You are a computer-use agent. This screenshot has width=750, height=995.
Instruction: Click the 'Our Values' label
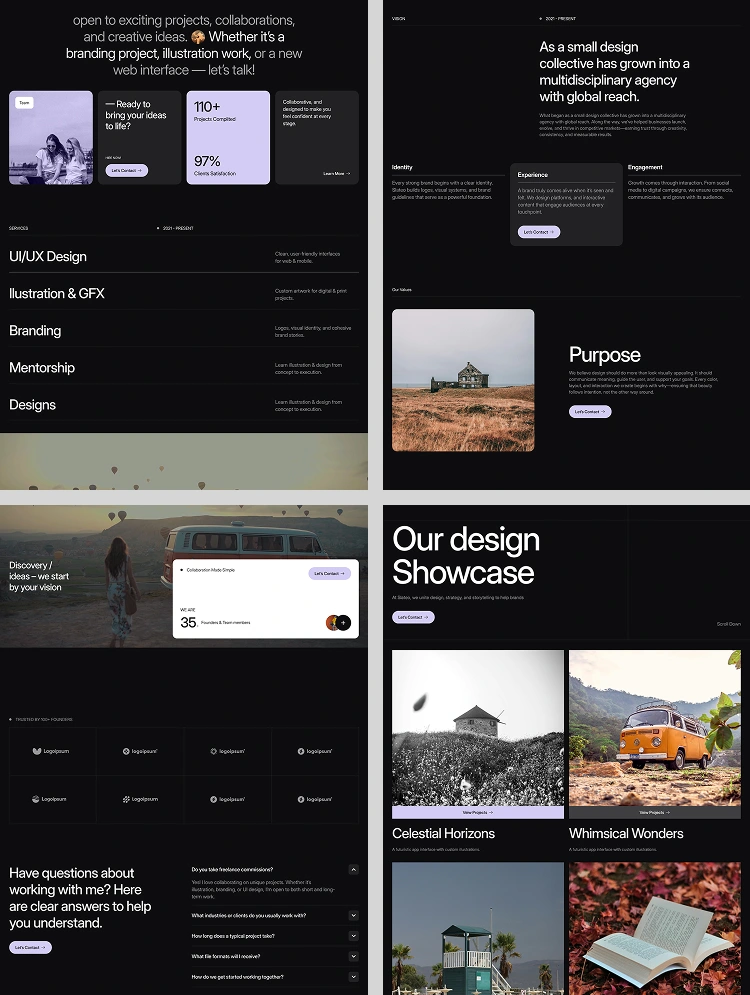[402, 290]
